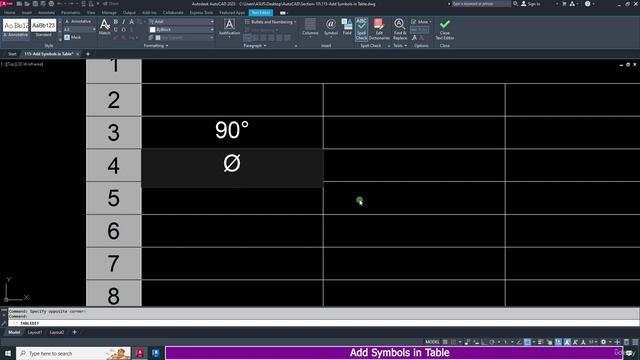Expand the Formatting panel
The width and height of the screenshot is (640, 360).
click(156, 46)
